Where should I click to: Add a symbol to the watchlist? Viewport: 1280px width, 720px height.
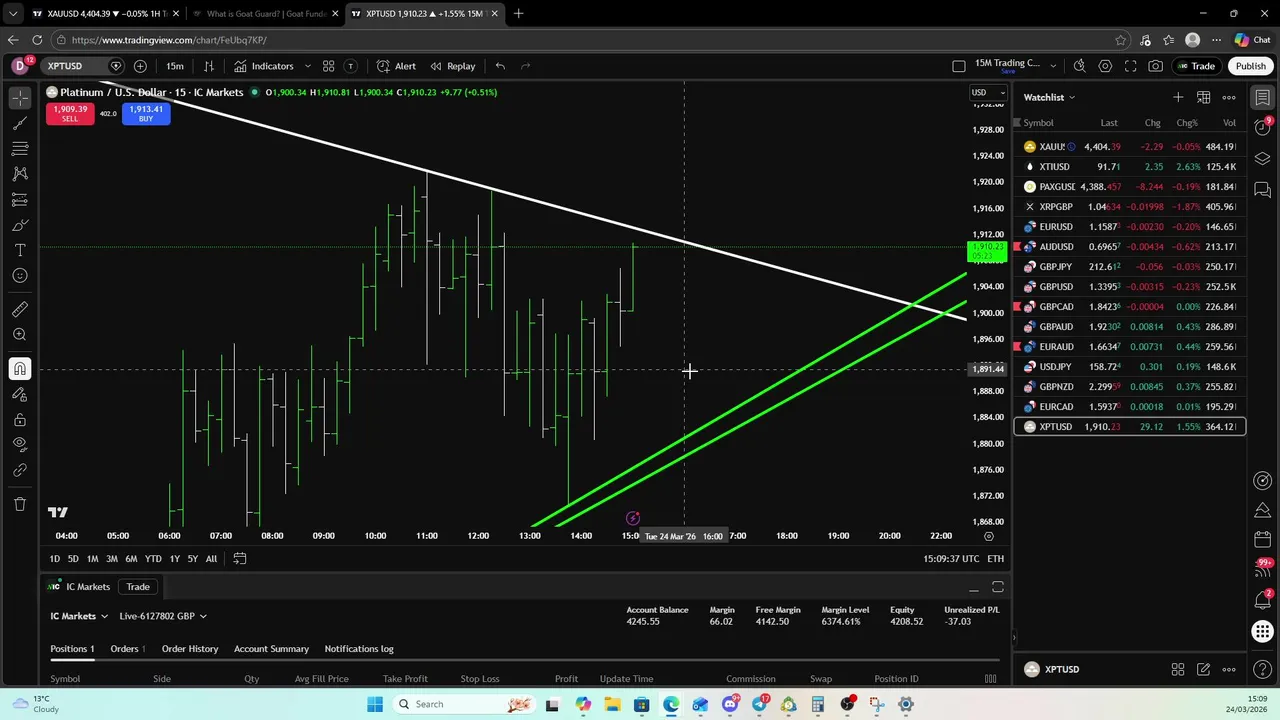[1178, 97]
